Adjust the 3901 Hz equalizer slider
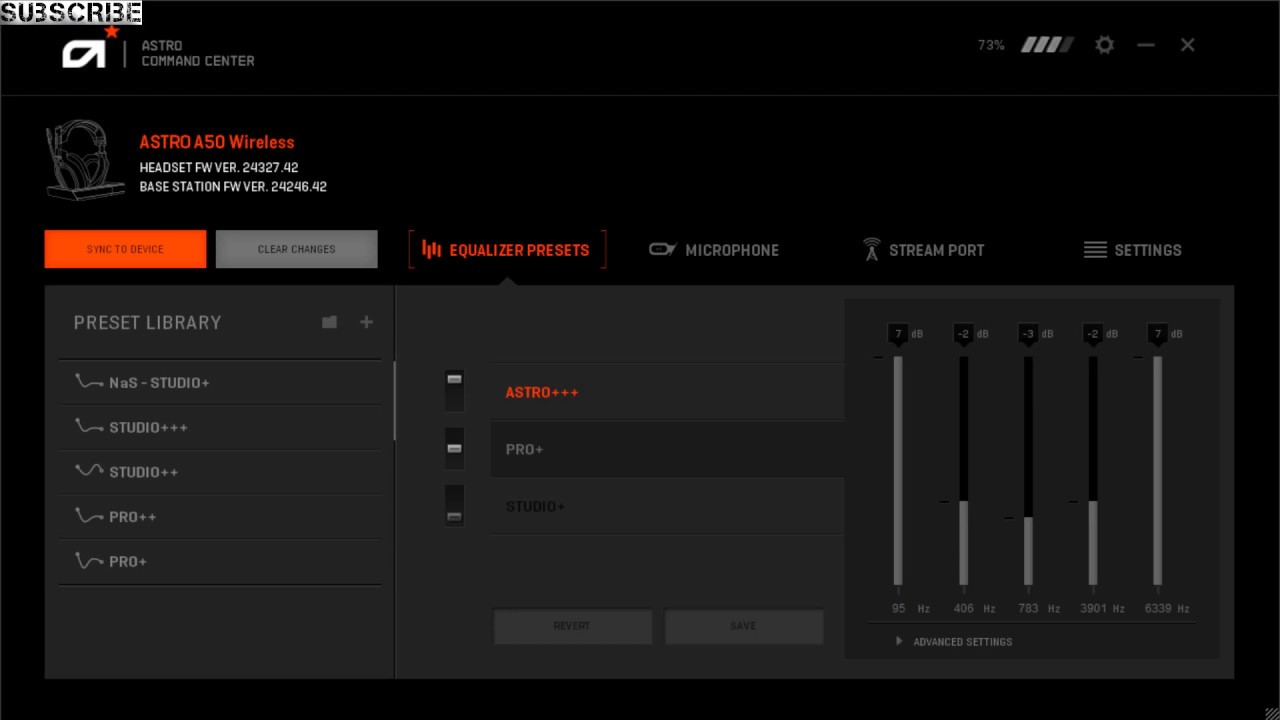 (1093, 470)
